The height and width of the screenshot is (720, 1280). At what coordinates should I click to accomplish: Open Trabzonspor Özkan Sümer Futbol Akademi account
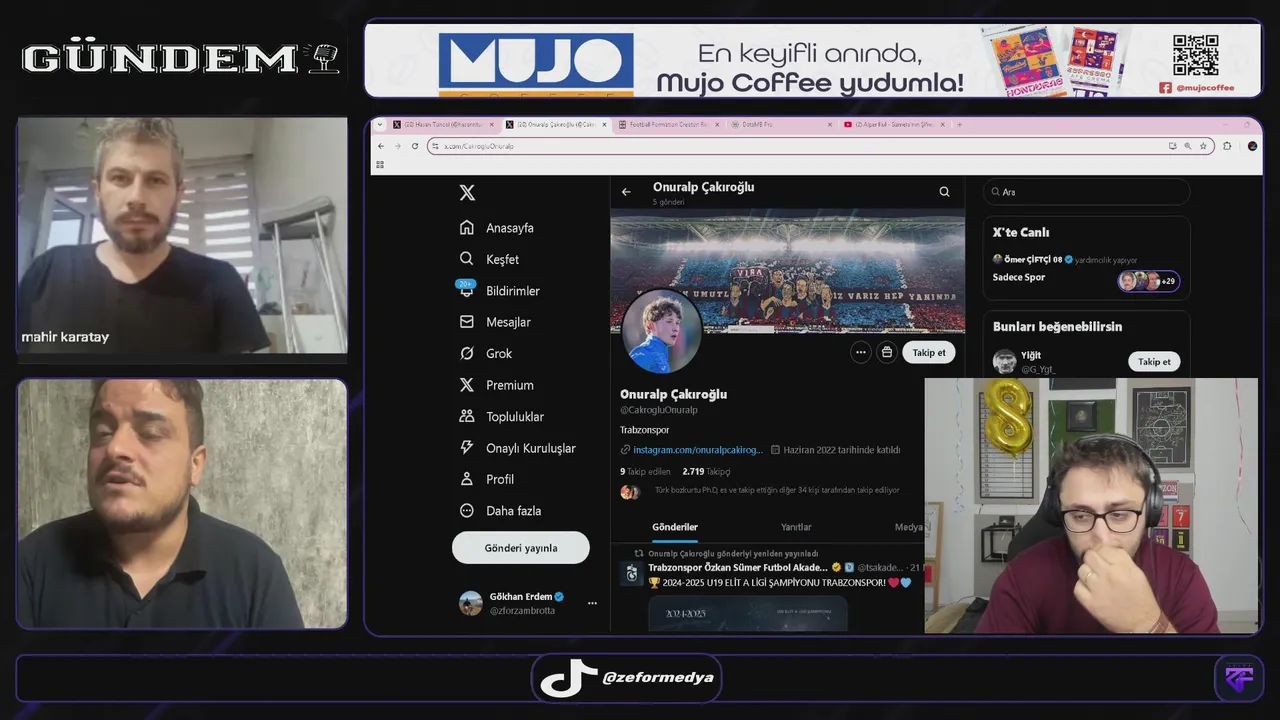tap(738, 567)
